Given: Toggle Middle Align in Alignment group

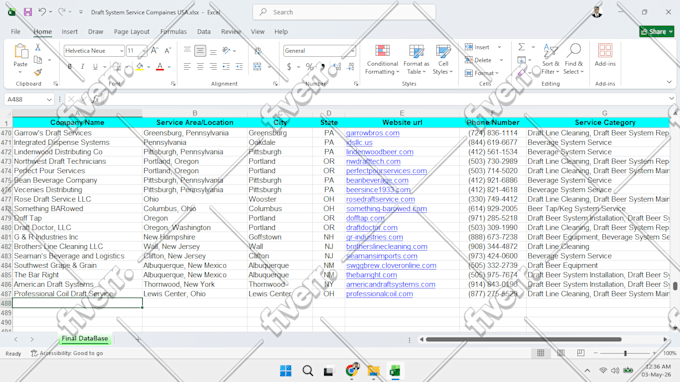Looking at the screenshot, I should (x=200, y=51).
